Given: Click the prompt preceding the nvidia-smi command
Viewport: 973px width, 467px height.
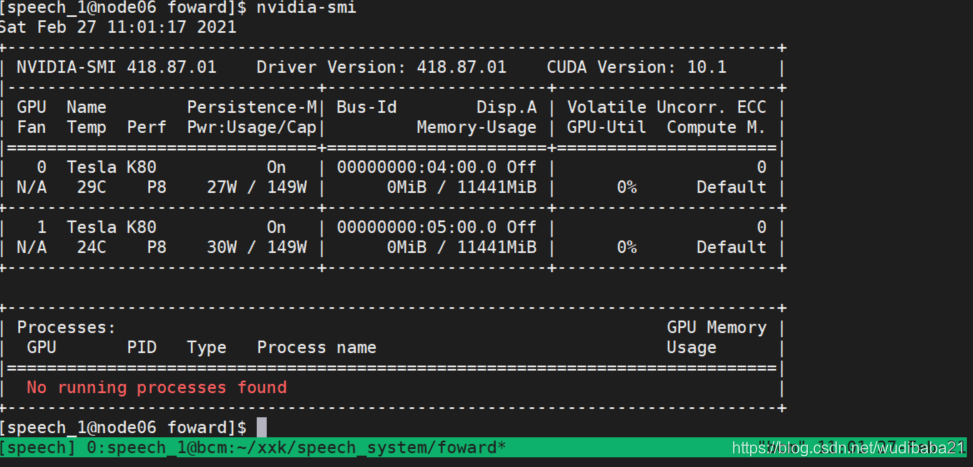Looking at the screenshot, I should click(123, 8).
